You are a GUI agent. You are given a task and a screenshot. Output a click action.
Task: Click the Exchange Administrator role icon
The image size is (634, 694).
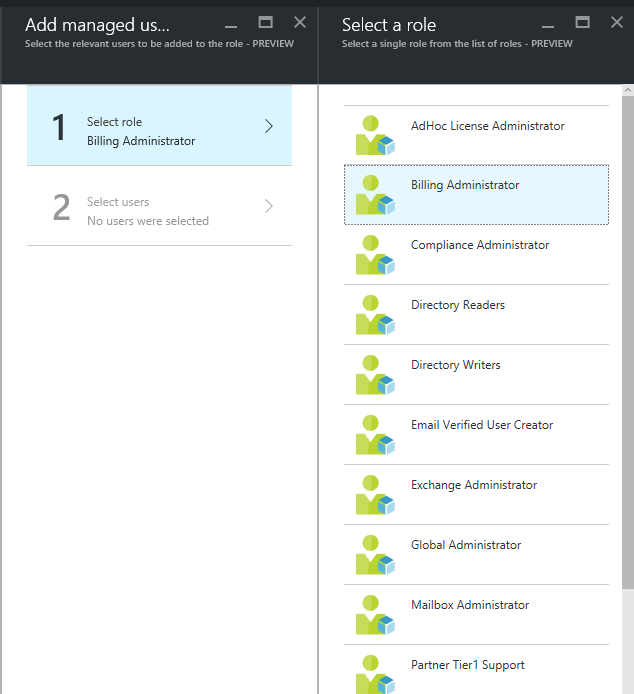tap(375, 495)
